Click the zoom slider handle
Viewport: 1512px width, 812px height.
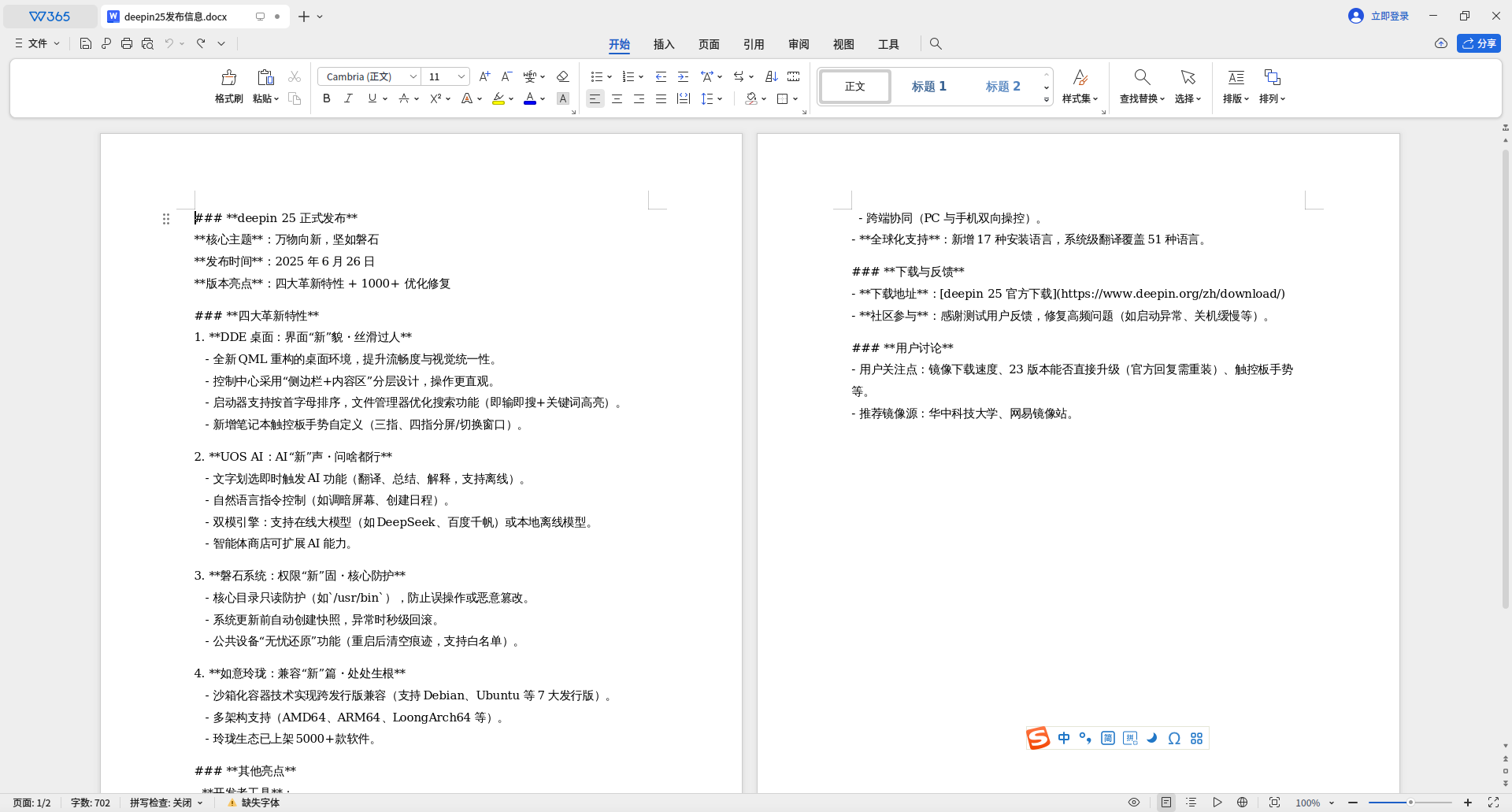[x=1410, y=803]
